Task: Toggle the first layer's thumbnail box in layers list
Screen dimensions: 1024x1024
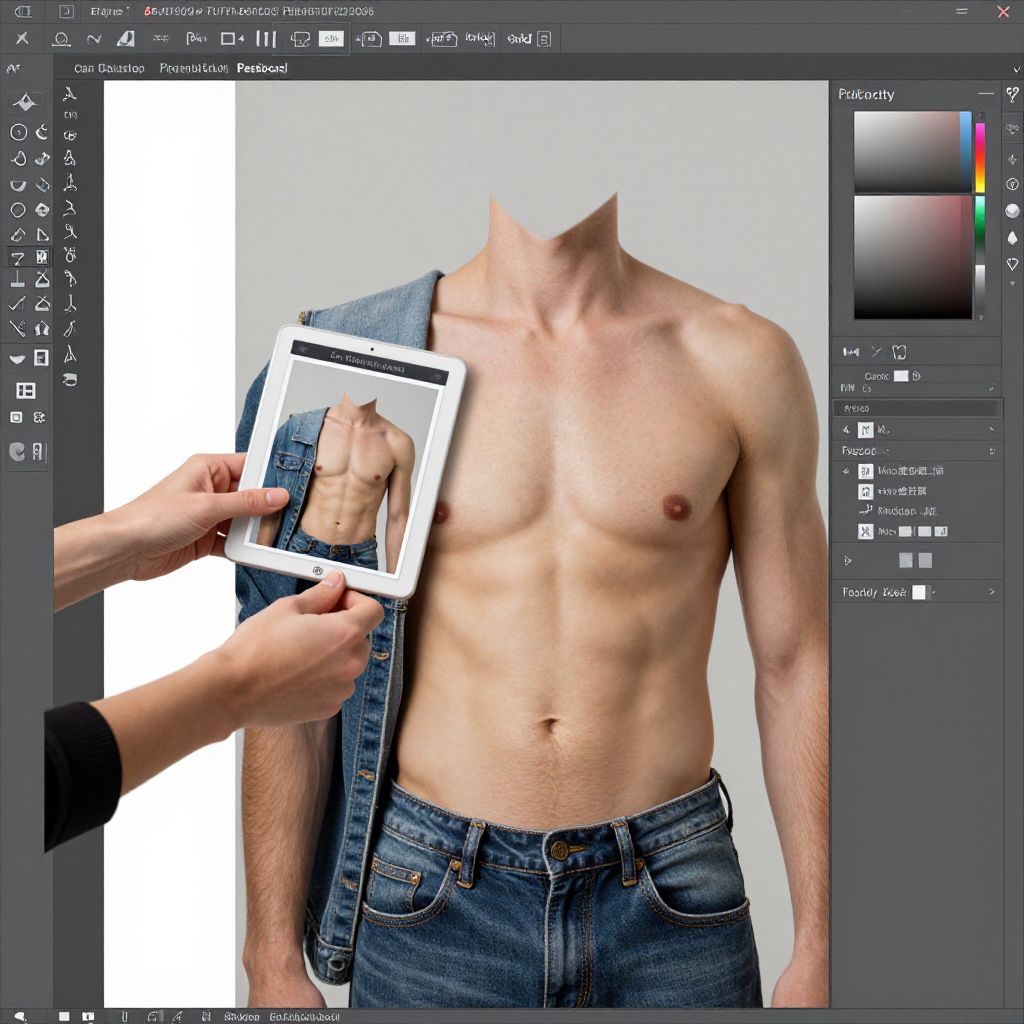Action: [866, 471]
